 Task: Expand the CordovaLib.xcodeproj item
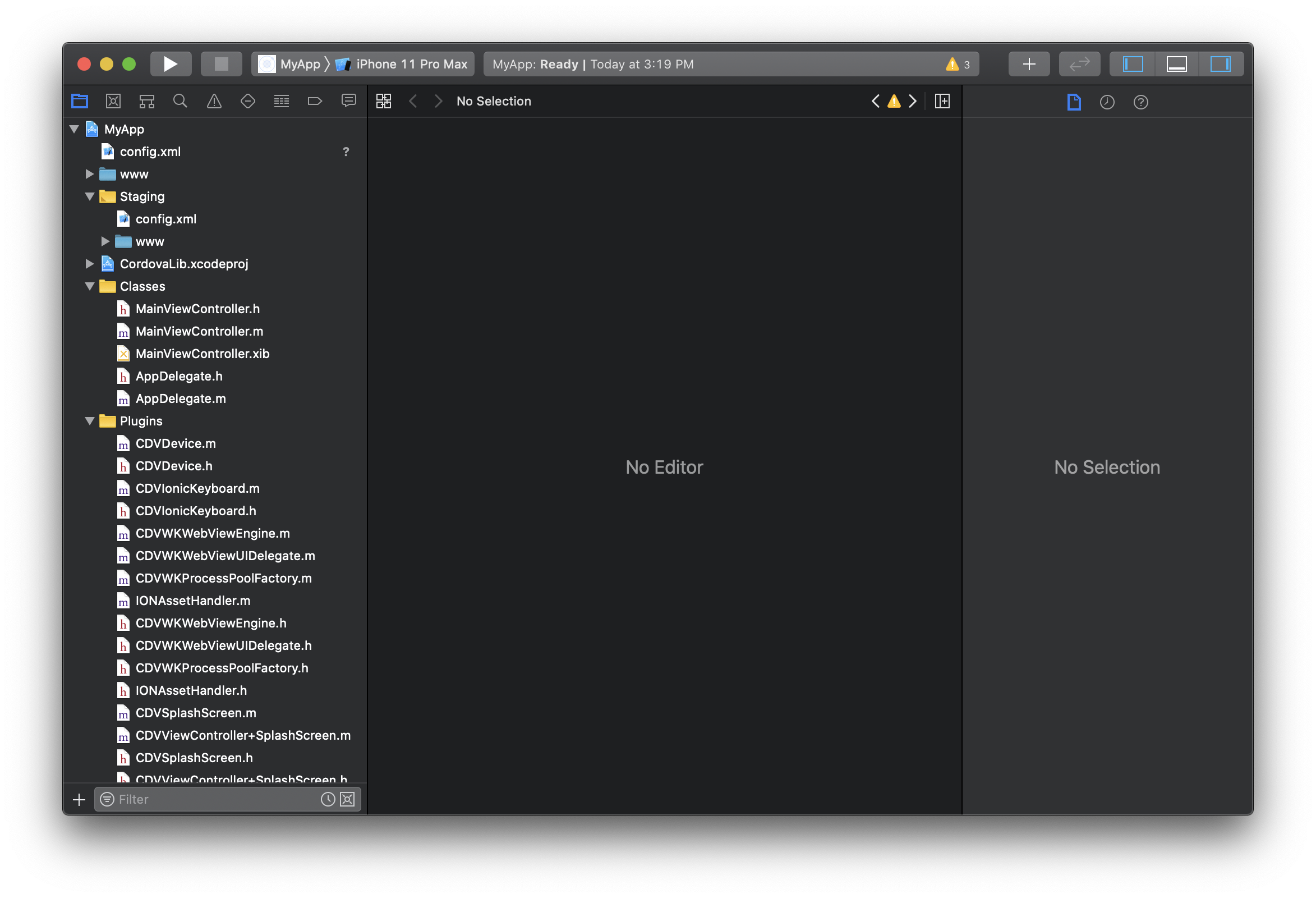(89, 264)
